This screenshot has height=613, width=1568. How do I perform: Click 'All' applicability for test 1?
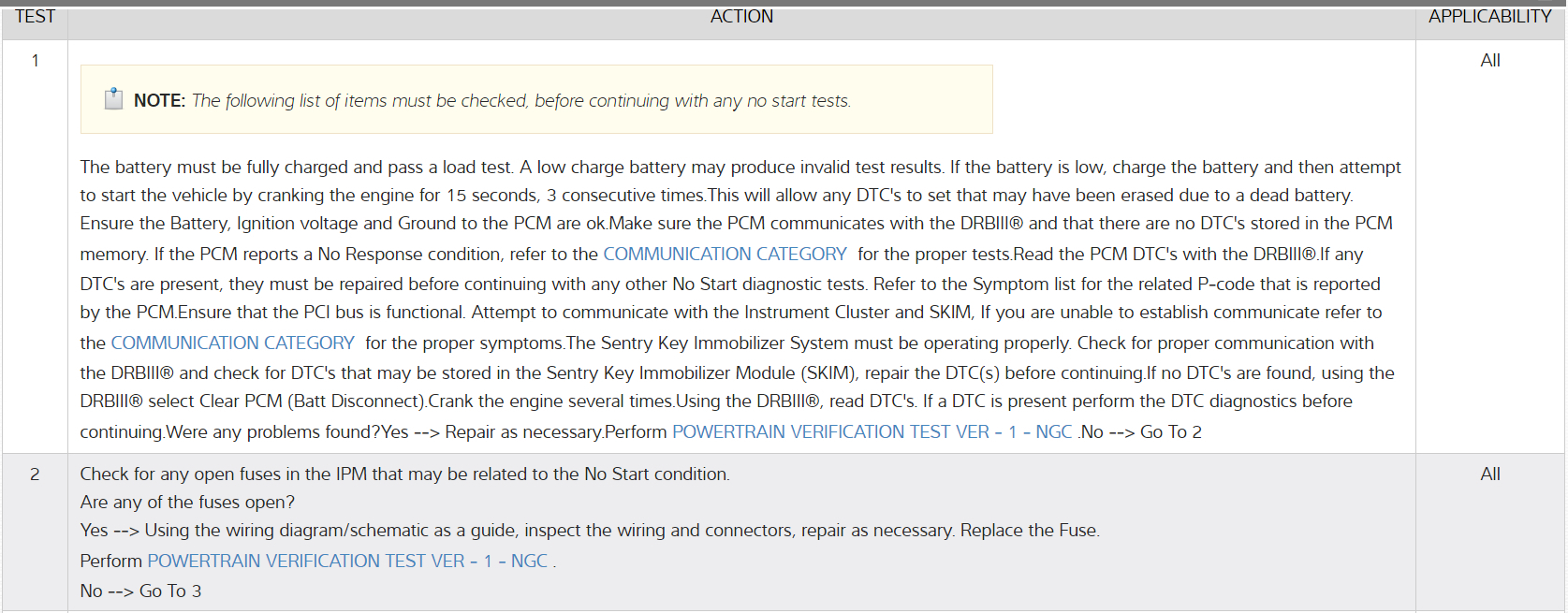click(x=1489, y=61)
